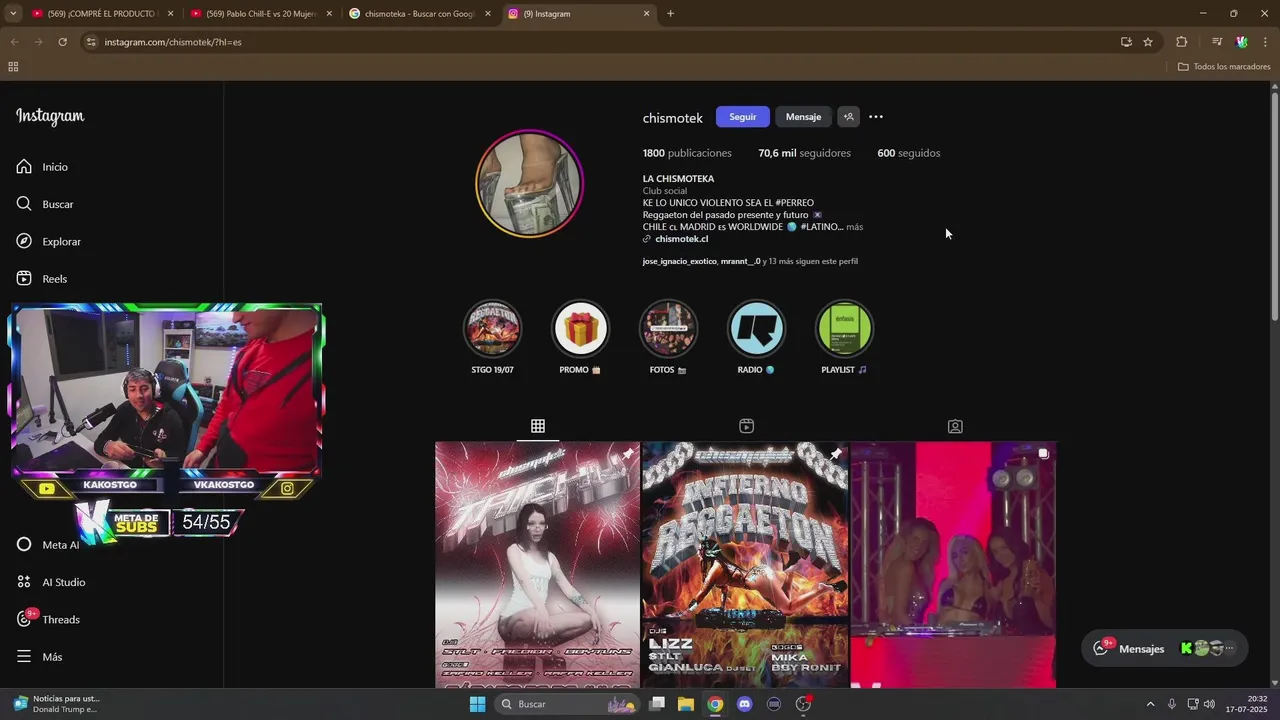Image resolution: width=1280 pixels, height=720 pixels.
Task: Open Más hamburger menu icon
Action: 24,657
